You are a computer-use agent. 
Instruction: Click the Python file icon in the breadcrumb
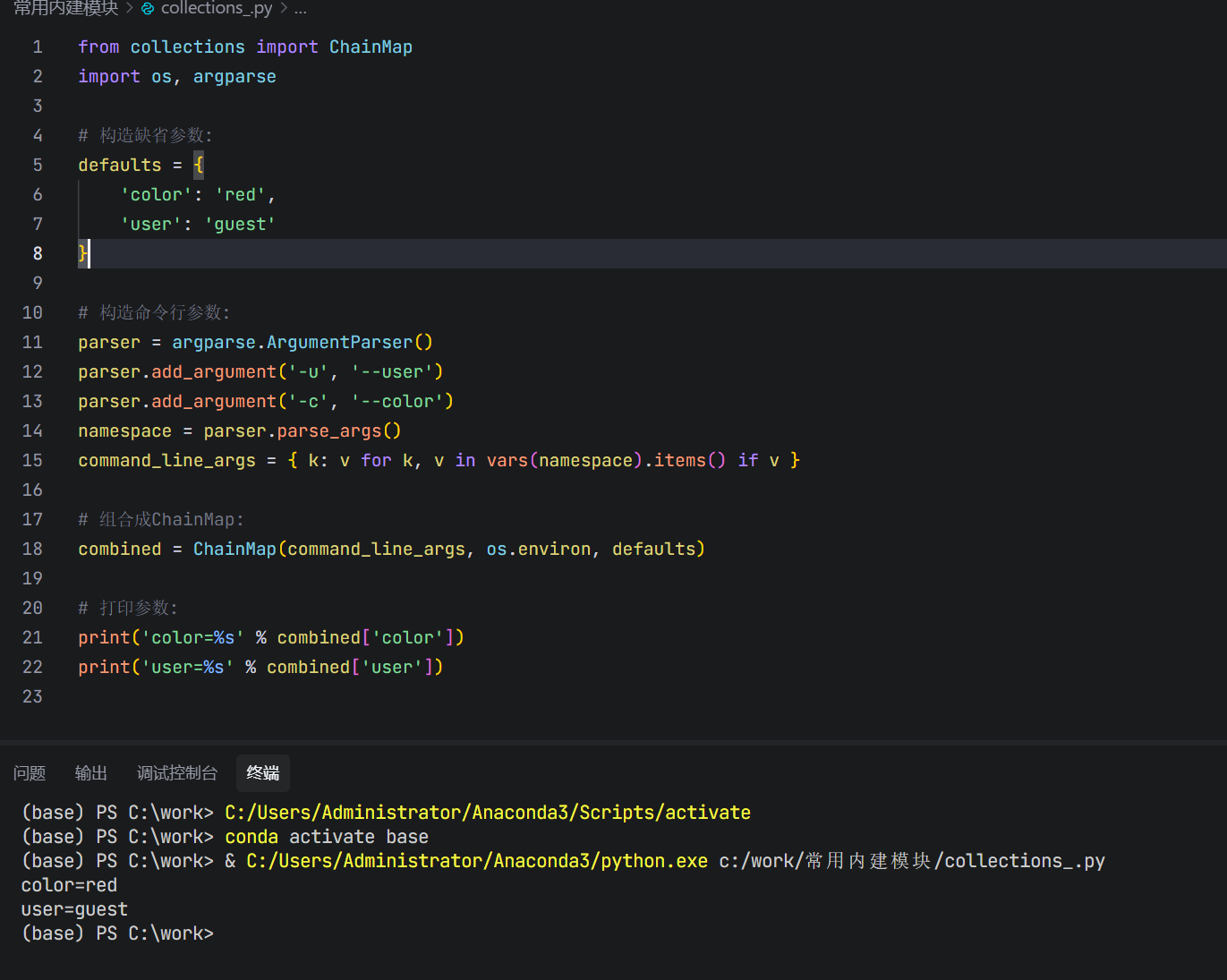pyautogui.click(x=148, y=9)
